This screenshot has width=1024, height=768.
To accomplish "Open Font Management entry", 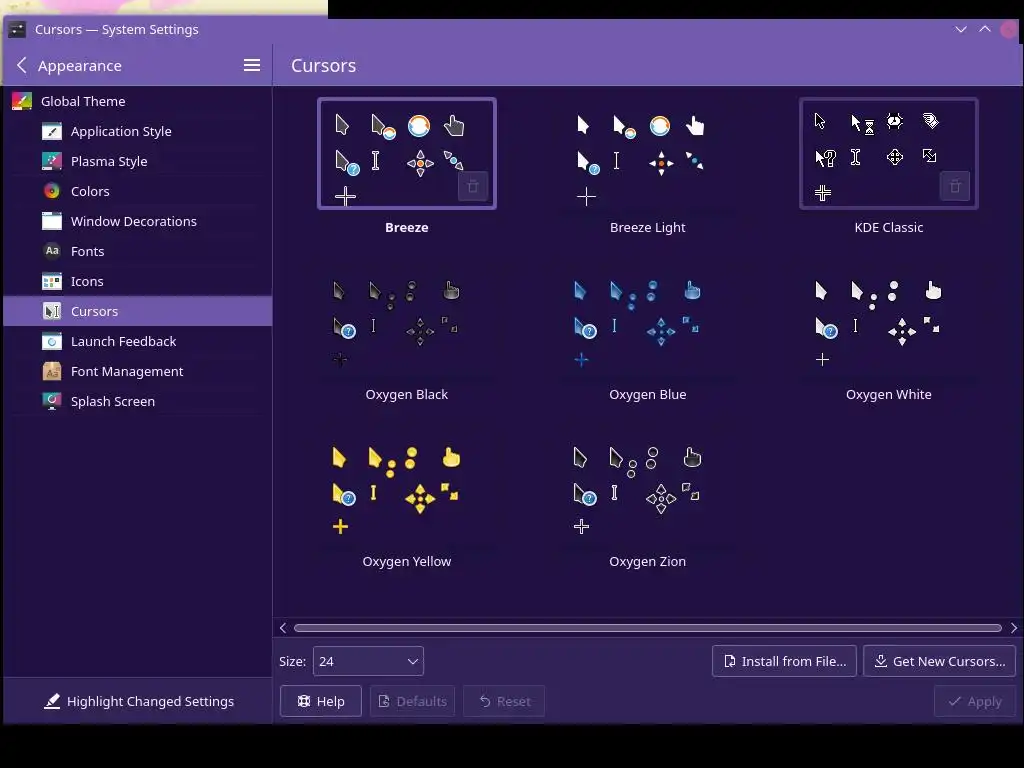I will pos(137,372).
